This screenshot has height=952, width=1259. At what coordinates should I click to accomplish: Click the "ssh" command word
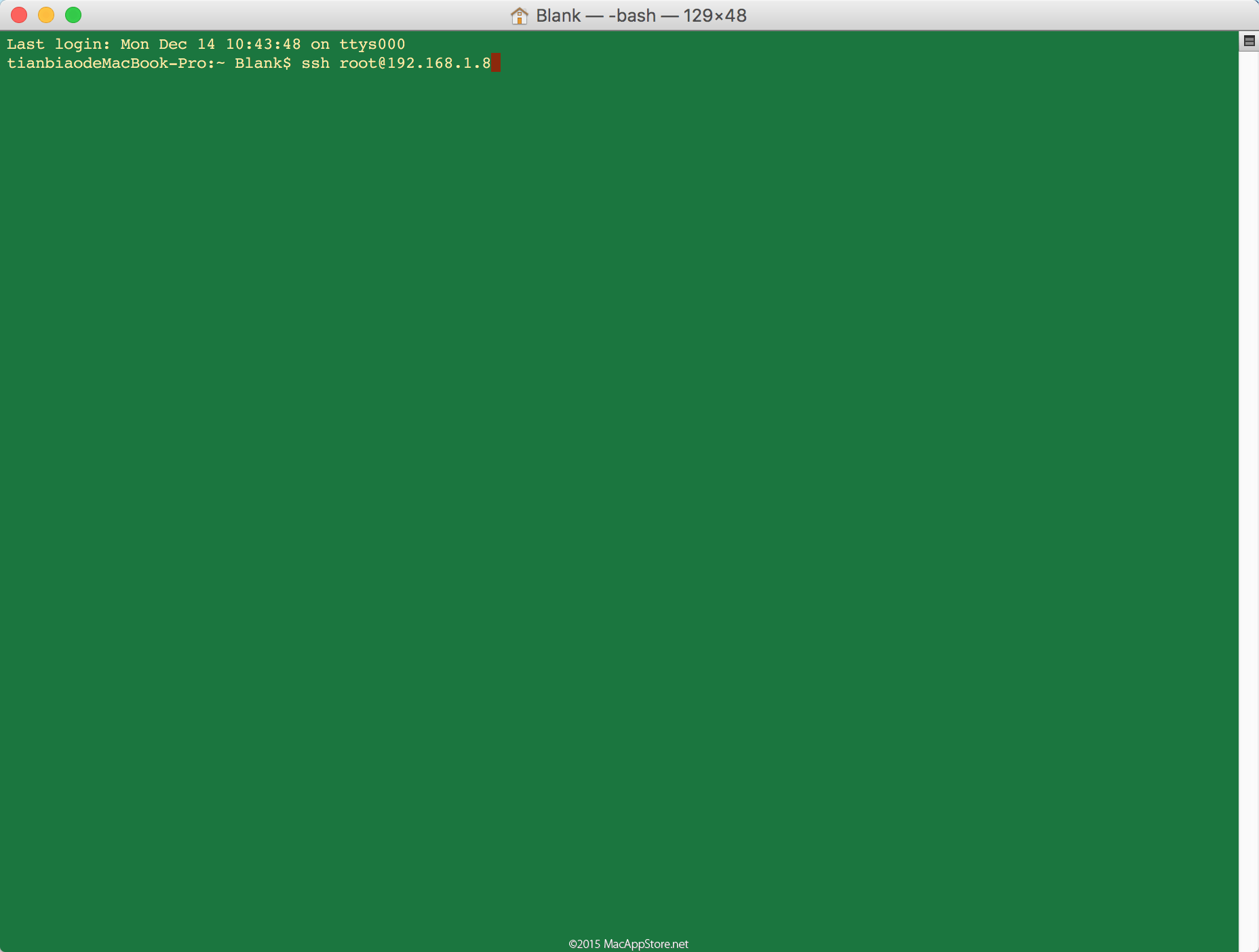(x=315, y=63)
